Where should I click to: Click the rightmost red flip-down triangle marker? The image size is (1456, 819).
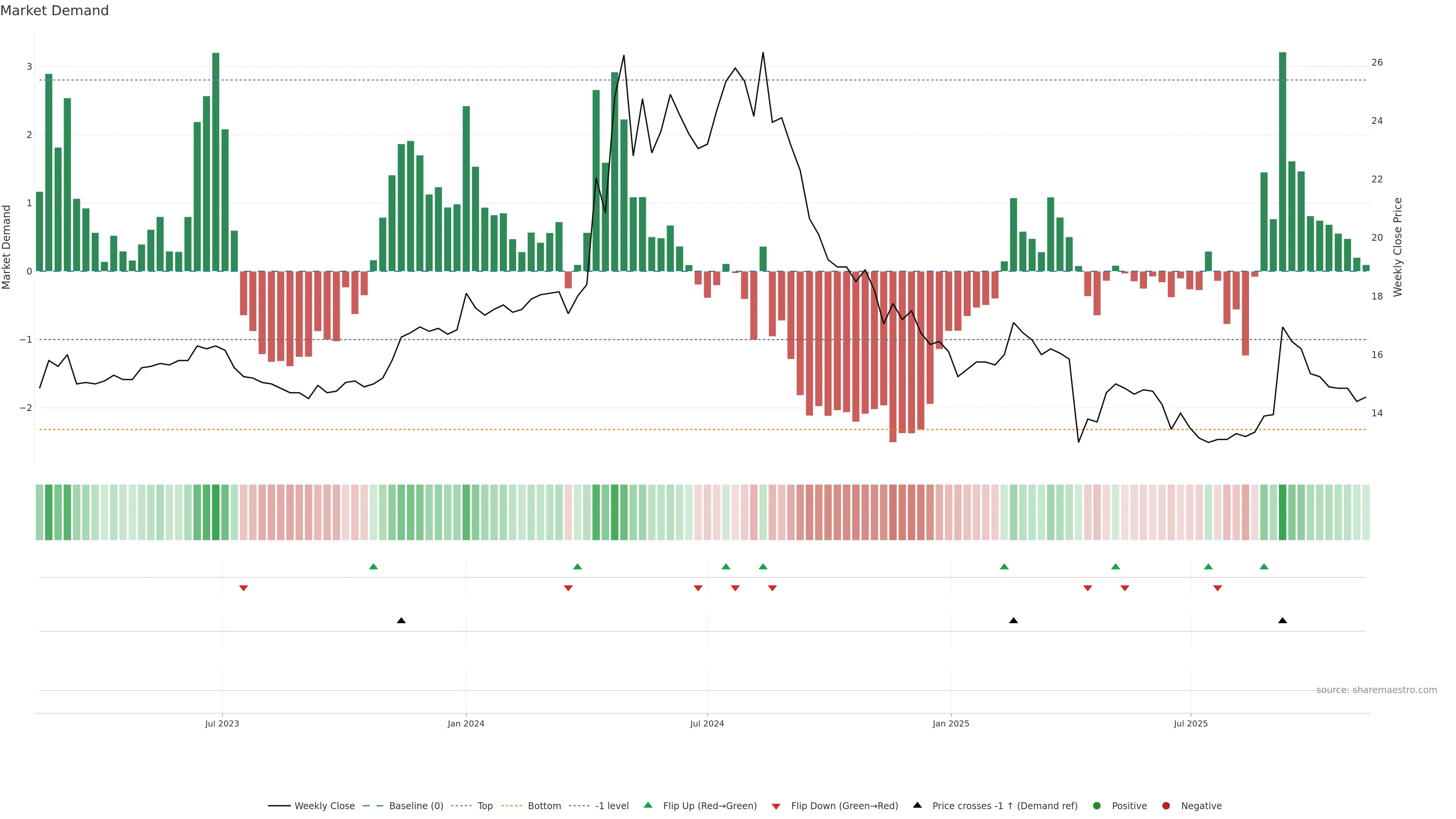(1218, 588)
